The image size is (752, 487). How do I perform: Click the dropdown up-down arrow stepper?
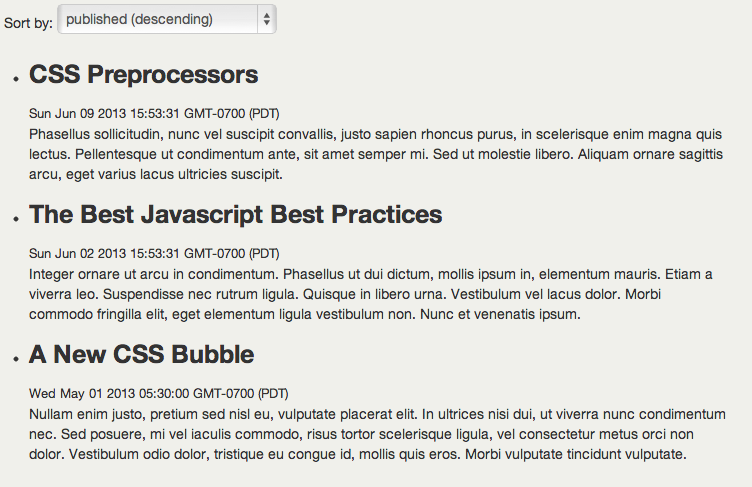(x=267, y=19)
